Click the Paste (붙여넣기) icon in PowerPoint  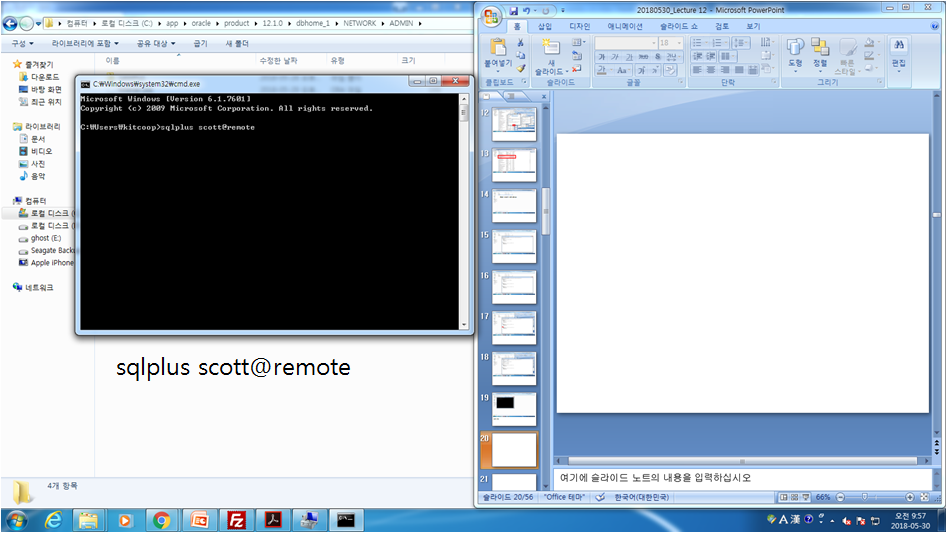point(498,46)
